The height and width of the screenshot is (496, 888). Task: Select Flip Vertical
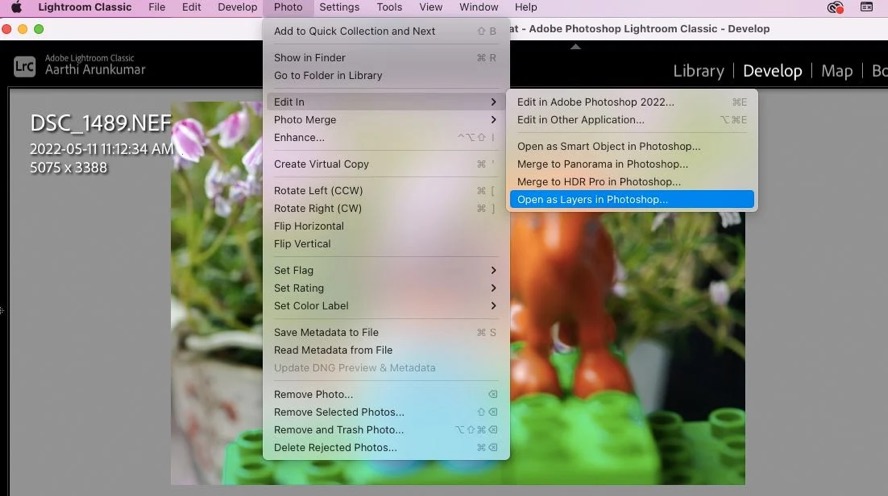tap(385, 243)
